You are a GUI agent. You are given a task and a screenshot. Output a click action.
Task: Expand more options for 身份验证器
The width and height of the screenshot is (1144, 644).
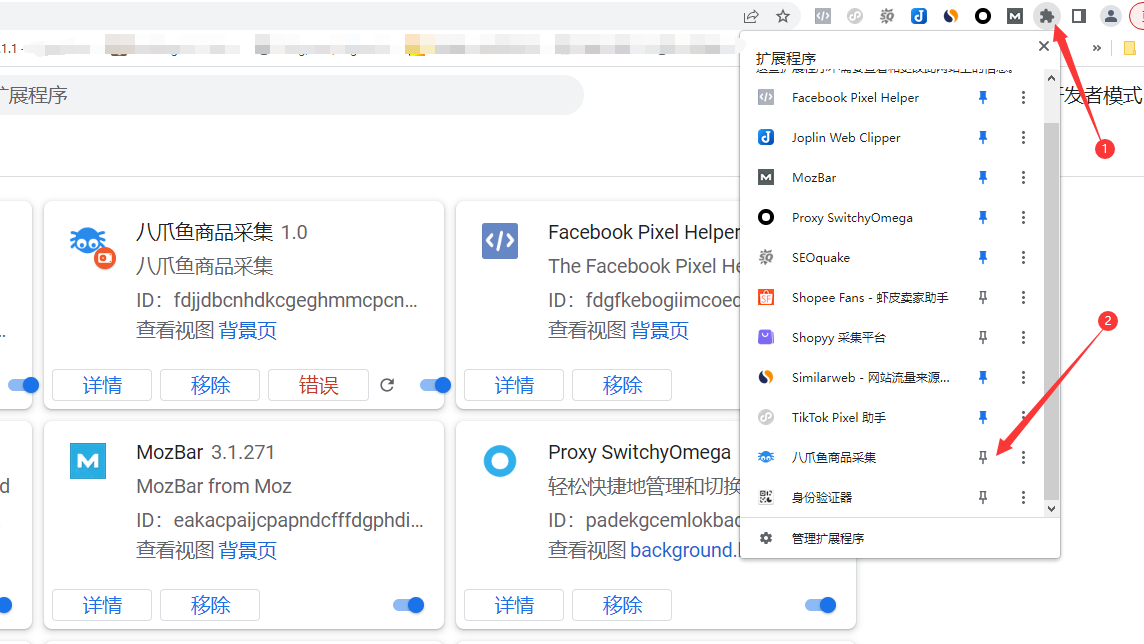click(1023, 497)
